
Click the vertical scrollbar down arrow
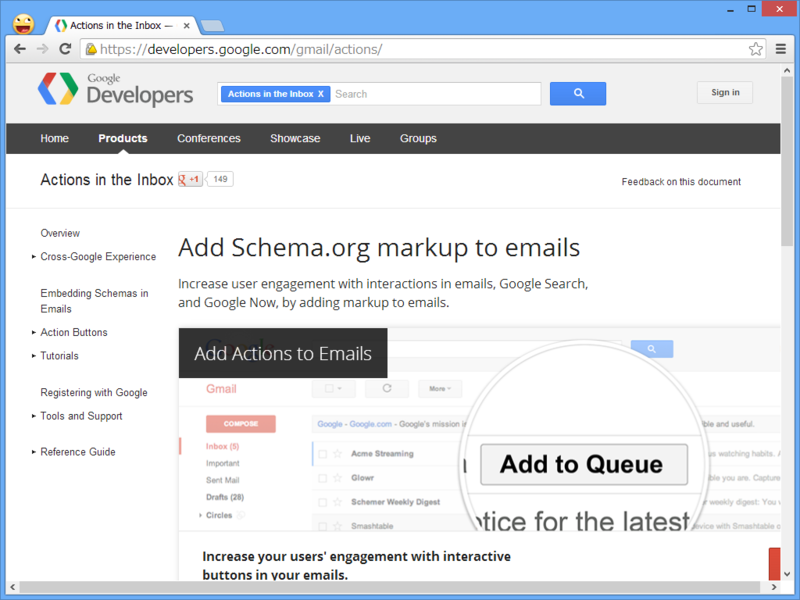pos(787,574)
